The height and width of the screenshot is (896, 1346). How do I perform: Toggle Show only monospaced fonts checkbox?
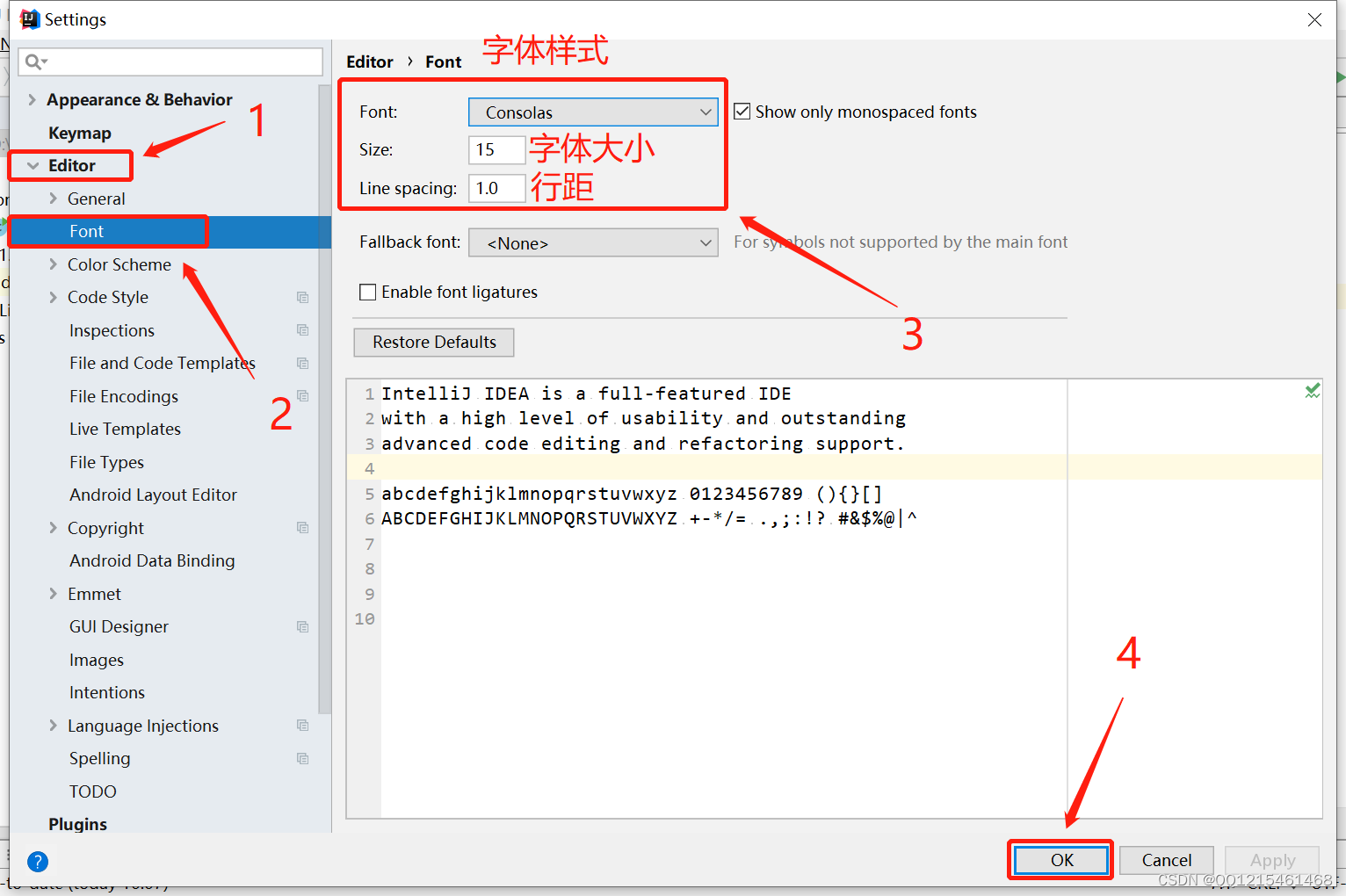point(742,112)
